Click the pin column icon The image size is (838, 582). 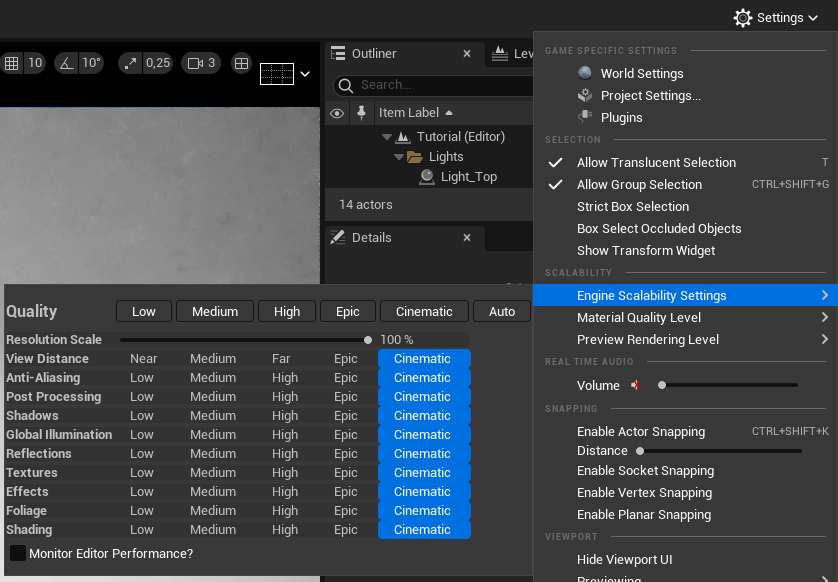click(x=361, y=113)
